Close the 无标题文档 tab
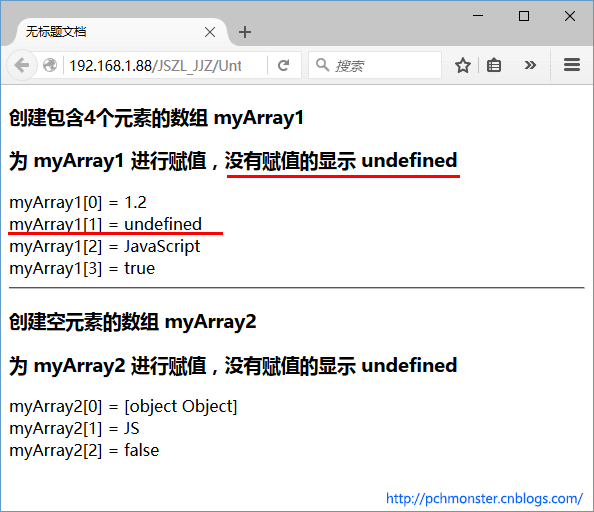The height and width of the screenshot is (512, 594). pos(210,32)
